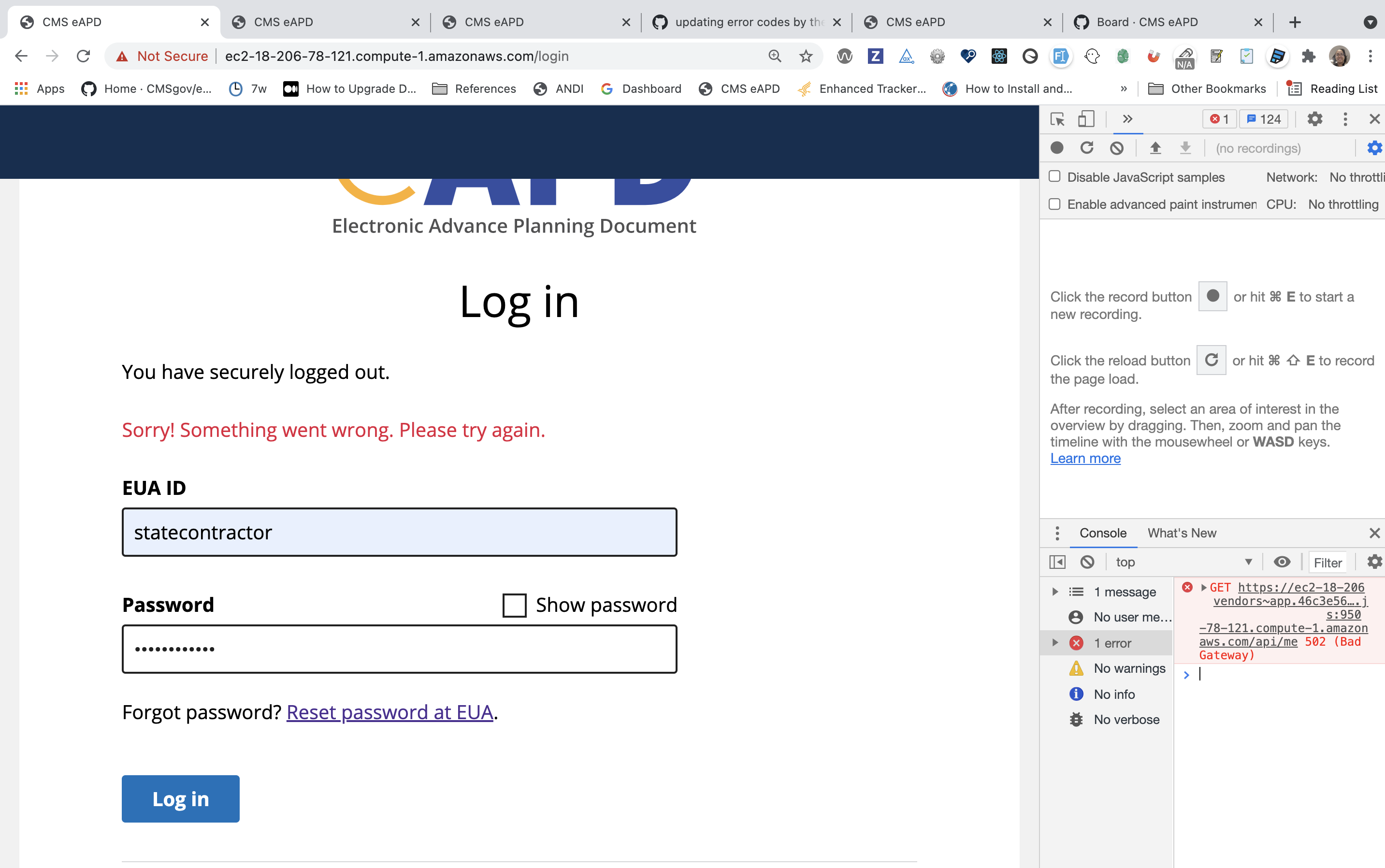The width and height of the screenshot is (1385, 868).
Task: Clear the Performance recording
Action: point(1116,148)
